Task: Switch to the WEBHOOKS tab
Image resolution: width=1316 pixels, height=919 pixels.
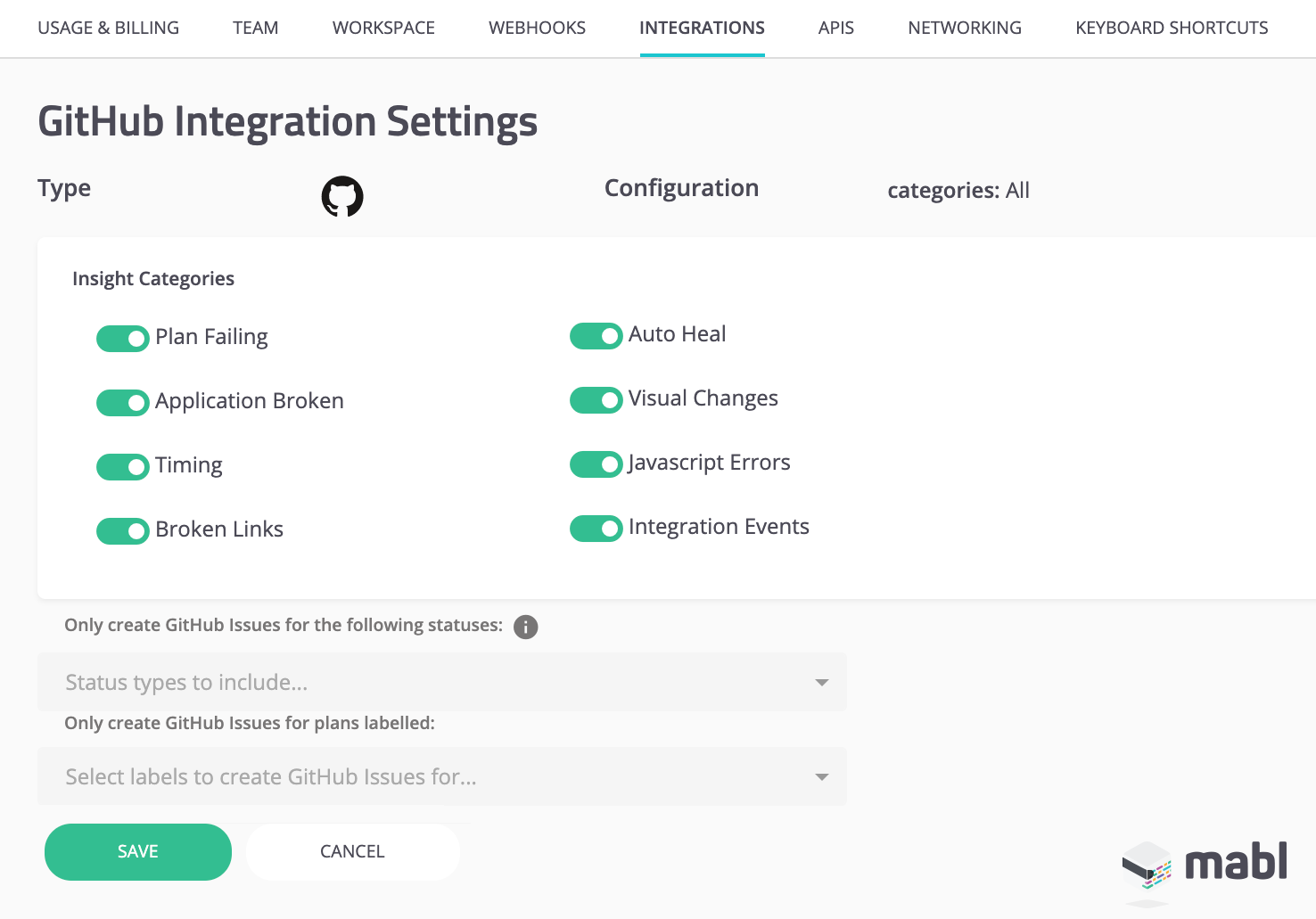Action: (x=536, y=28)
